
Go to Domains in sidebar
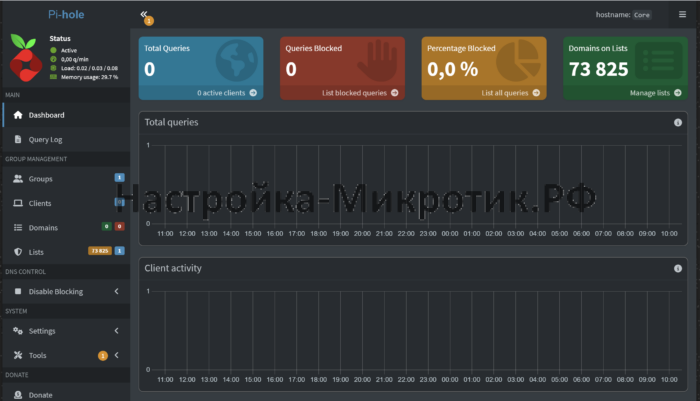(x=43, y=227)
